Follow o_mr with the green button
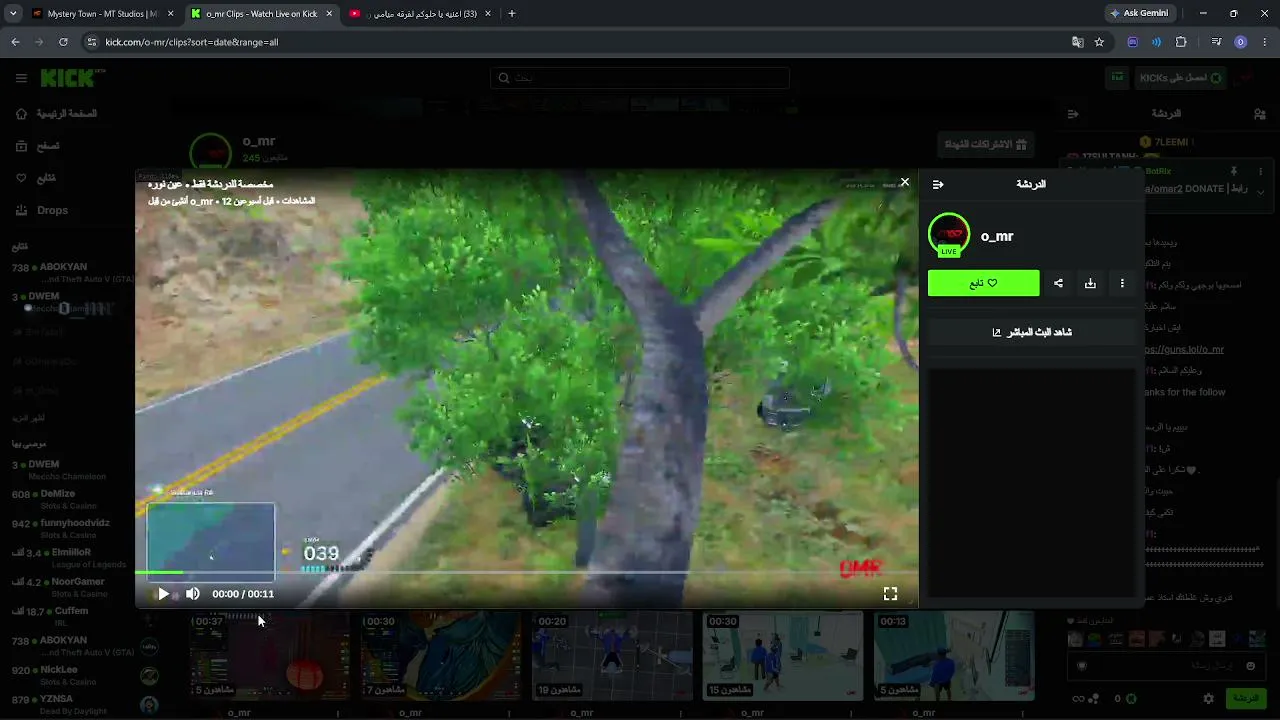Viewport: 1280px width, 720px height. (983, 283)
